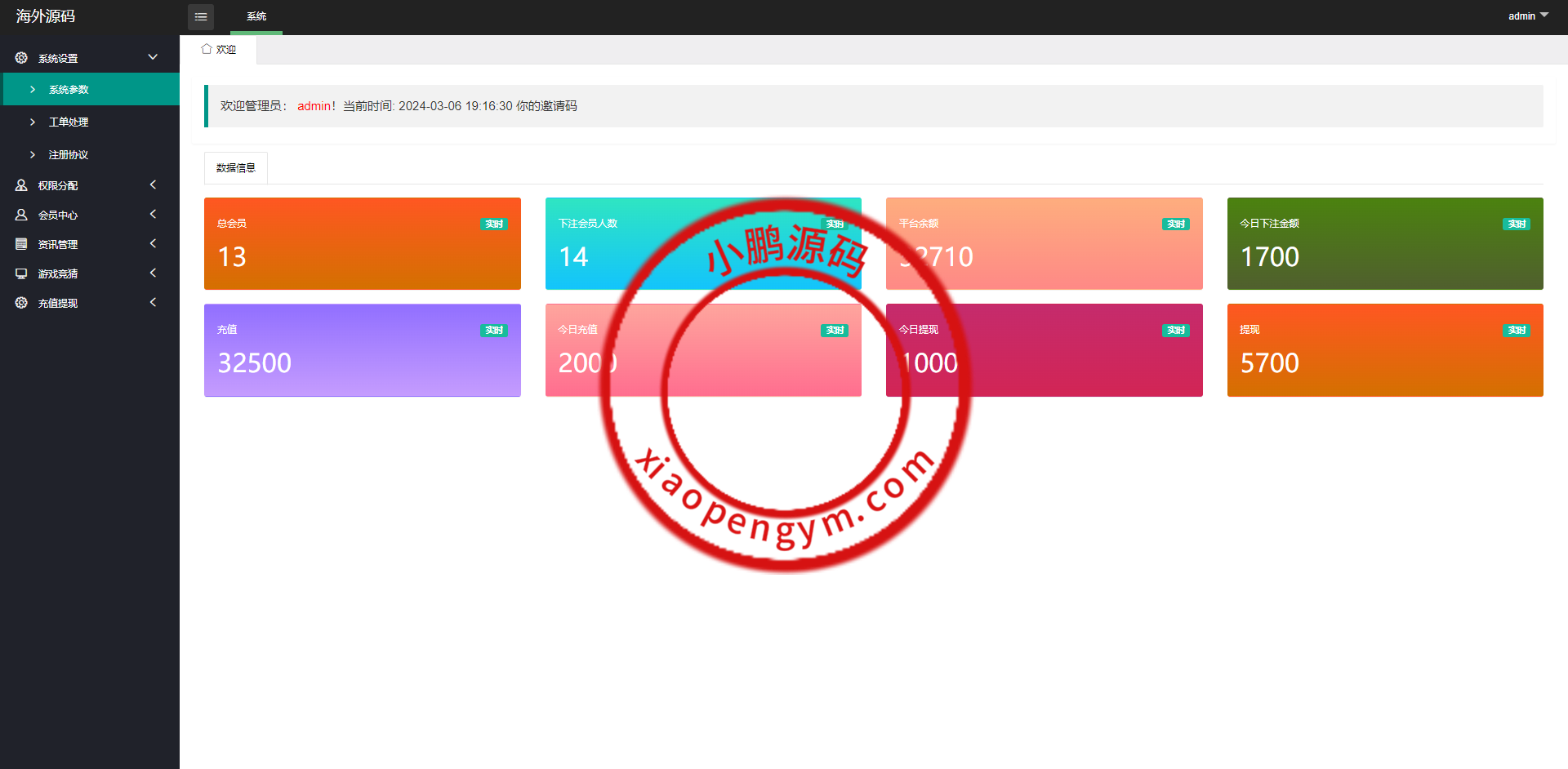Click the 充值提现 gear icon

[x=21, y=303]
